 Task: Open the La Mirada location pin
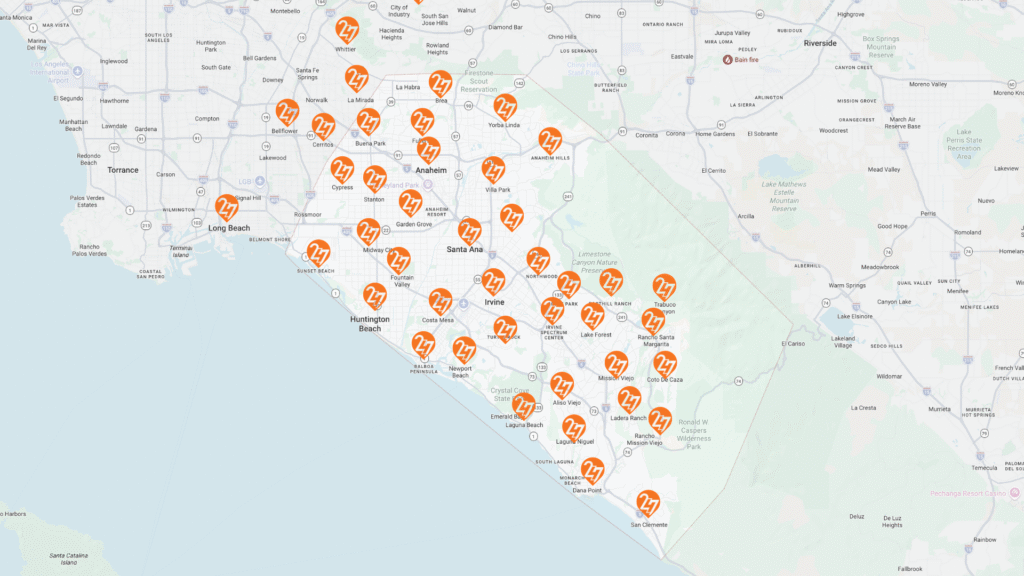[357, 78]
